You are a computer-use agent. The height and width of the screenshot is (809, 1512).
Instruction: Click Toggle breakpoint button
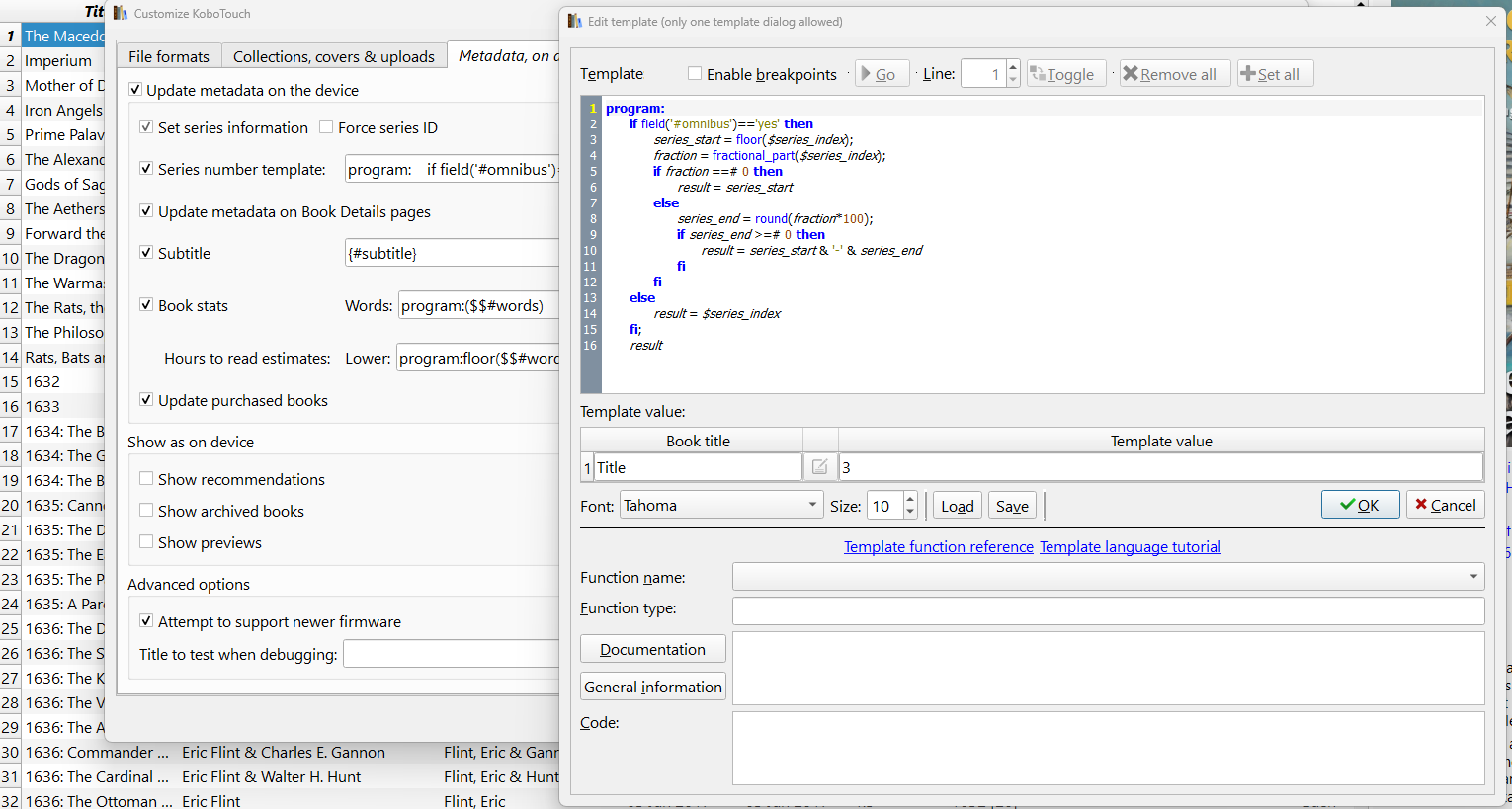(x=1065, y=74)
